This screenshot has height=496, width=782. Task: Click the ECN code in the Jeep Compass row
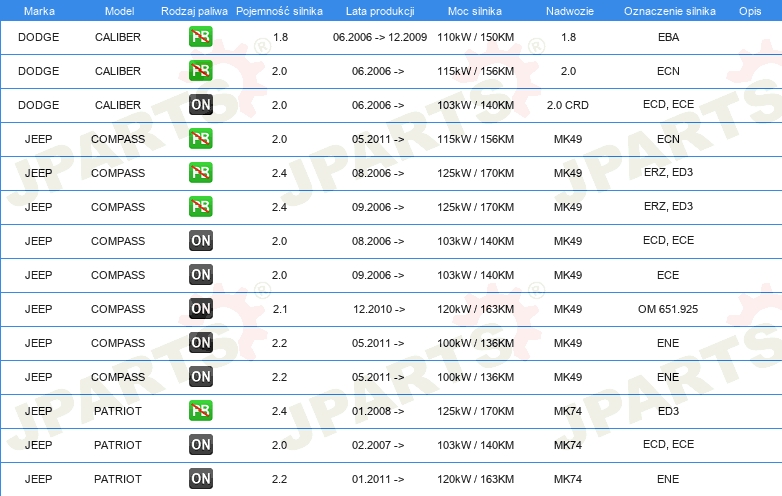pos(668,139)
